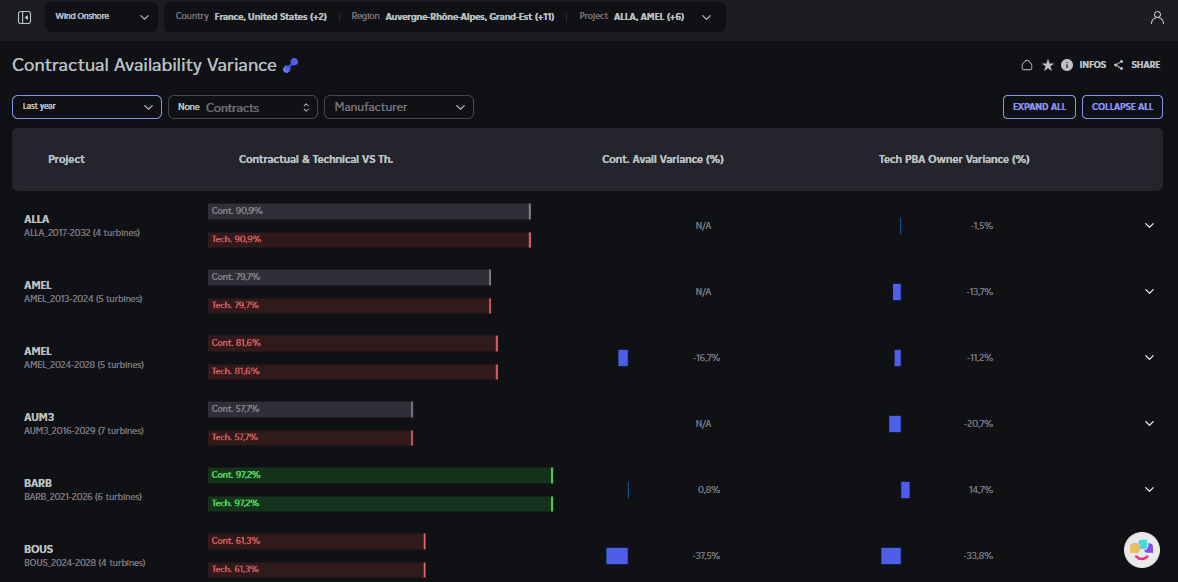Viewport: 1178px width, 582px height.
Task: Click the None Contracts stepper control
Action: pos(242,106)
